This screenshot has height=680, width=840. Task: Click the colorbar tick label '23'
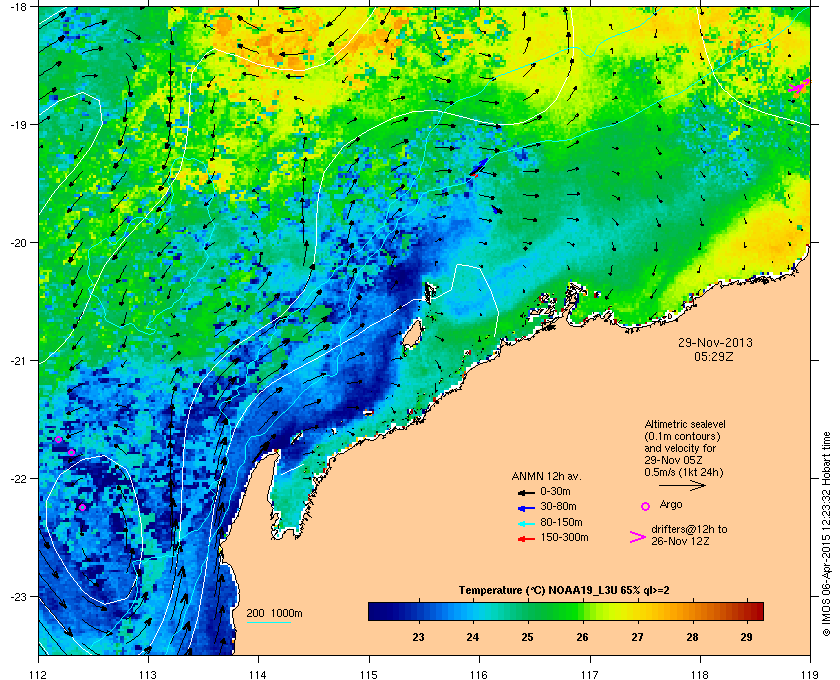pyautogui.click(x=418, y=637)
